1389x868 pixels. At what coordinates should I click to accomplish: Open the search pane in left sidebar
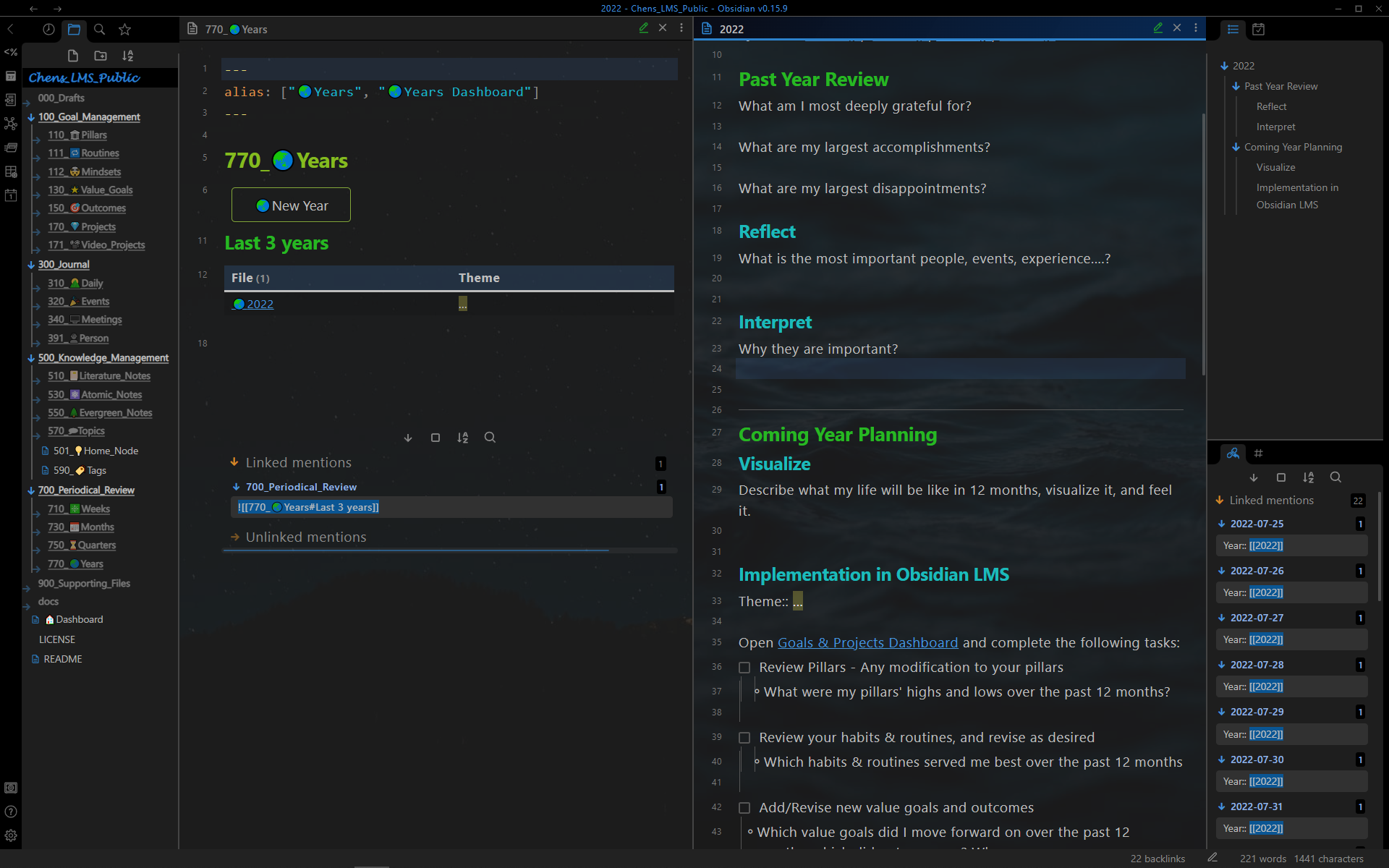coord(100,30)
